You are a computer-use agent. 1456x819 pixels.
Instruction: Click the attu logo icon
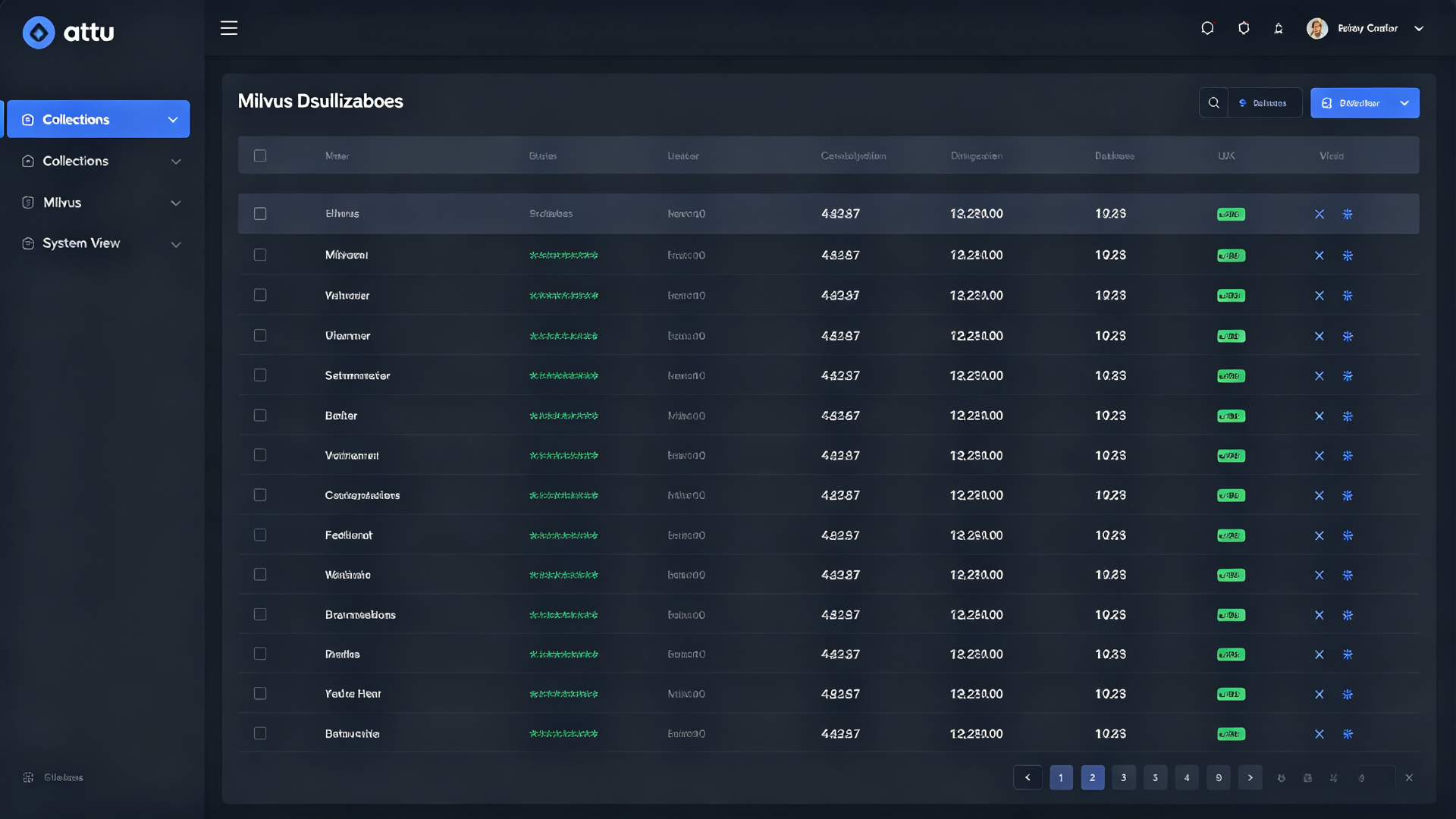[x=39, y=33]
